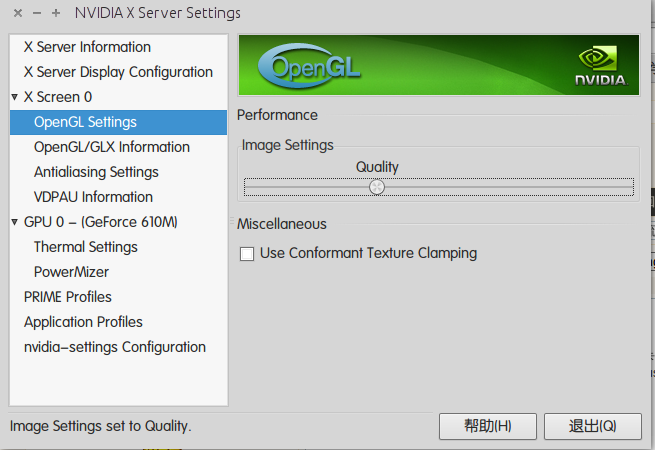This screenshot has width=655, height=450.
Task: Close the NVIDIA X Server Settings window
Action: (18, 13)
